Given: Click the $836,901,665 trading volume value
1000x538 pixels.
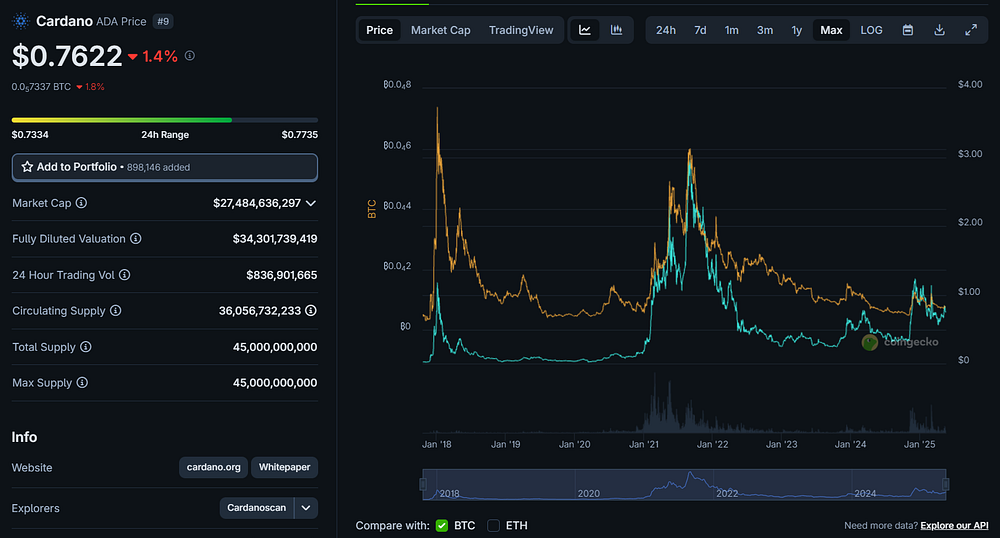Looking at the screenshot, I should (282, 275).
